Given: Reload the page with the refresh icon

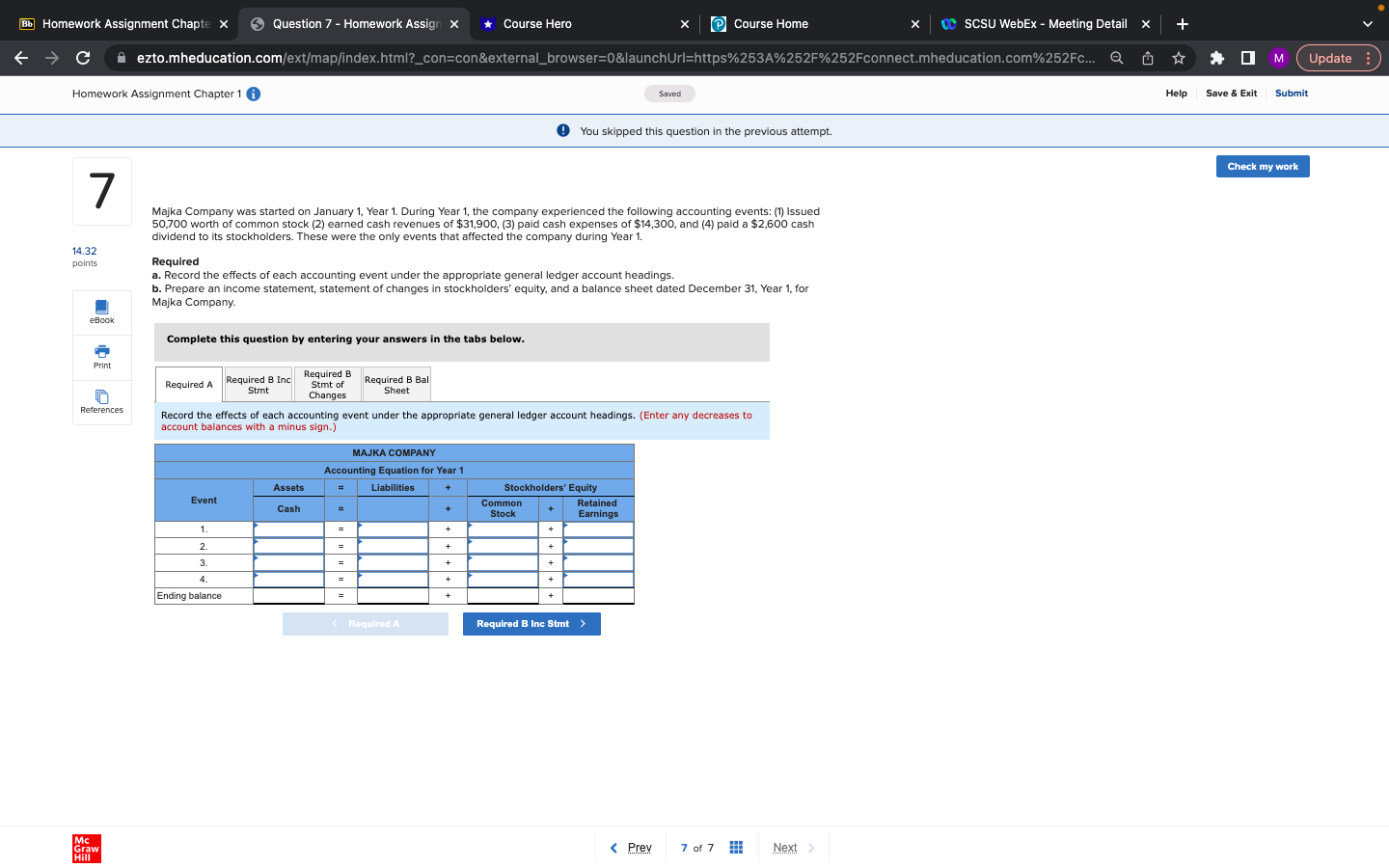Looking at the screenshot, I should (83, 58).
